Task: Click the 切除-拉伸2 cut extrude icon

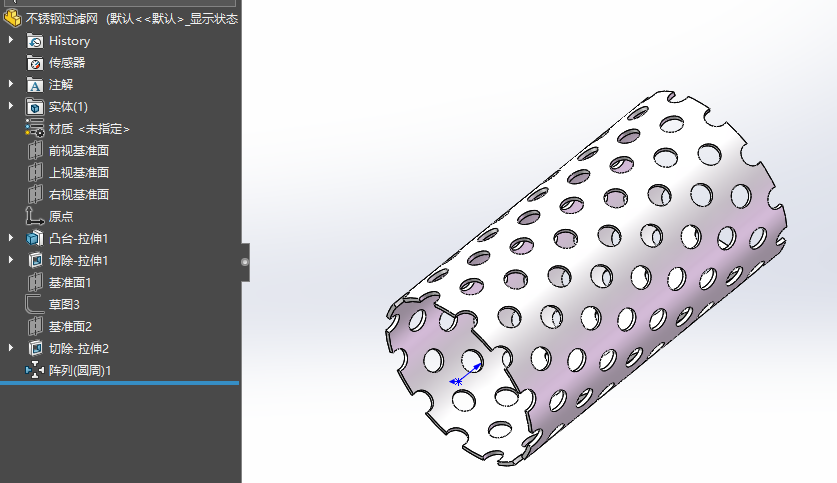Action: click(35, 349)
